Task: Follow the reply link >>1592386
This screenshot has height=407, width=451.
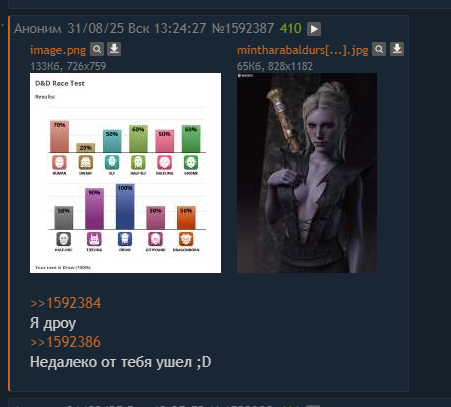Action: [x=65, y=342]
